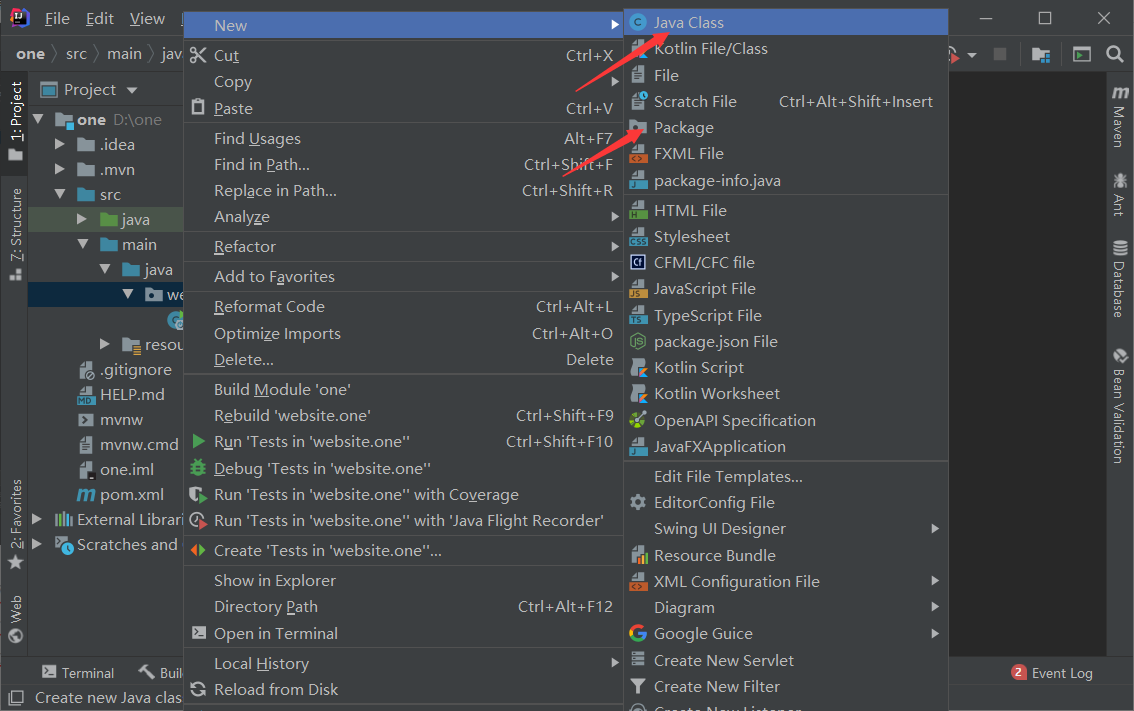Click the search magnifier in the toolbar
The height and width of the screenshot is (711, 1134).
point(1114,54)
